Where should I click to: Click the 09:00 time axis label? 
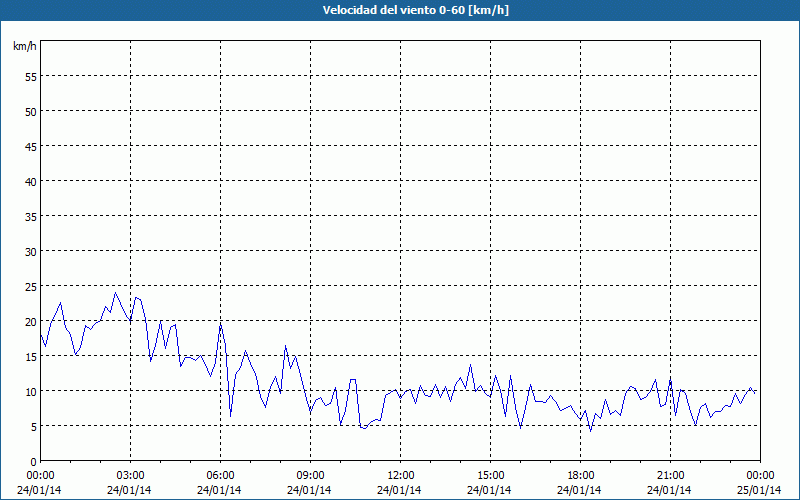pos(310,476)
